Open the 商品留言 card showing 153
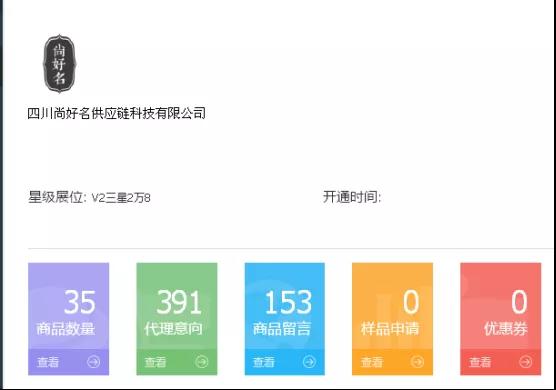 tap(285, 319)
